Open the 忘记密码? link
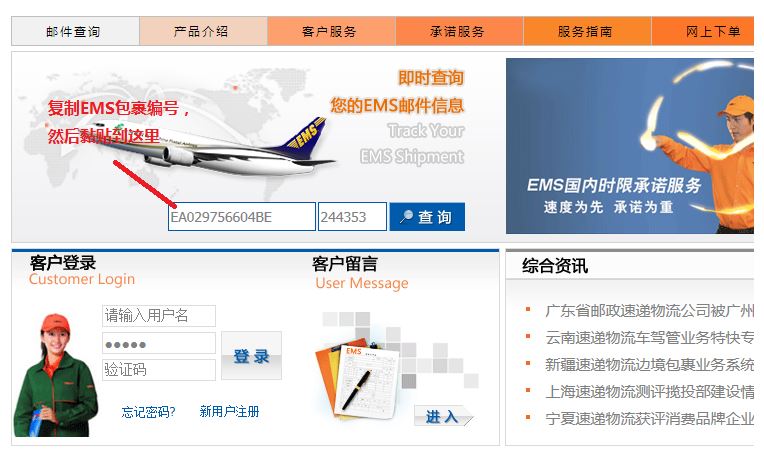 point(148,412)
